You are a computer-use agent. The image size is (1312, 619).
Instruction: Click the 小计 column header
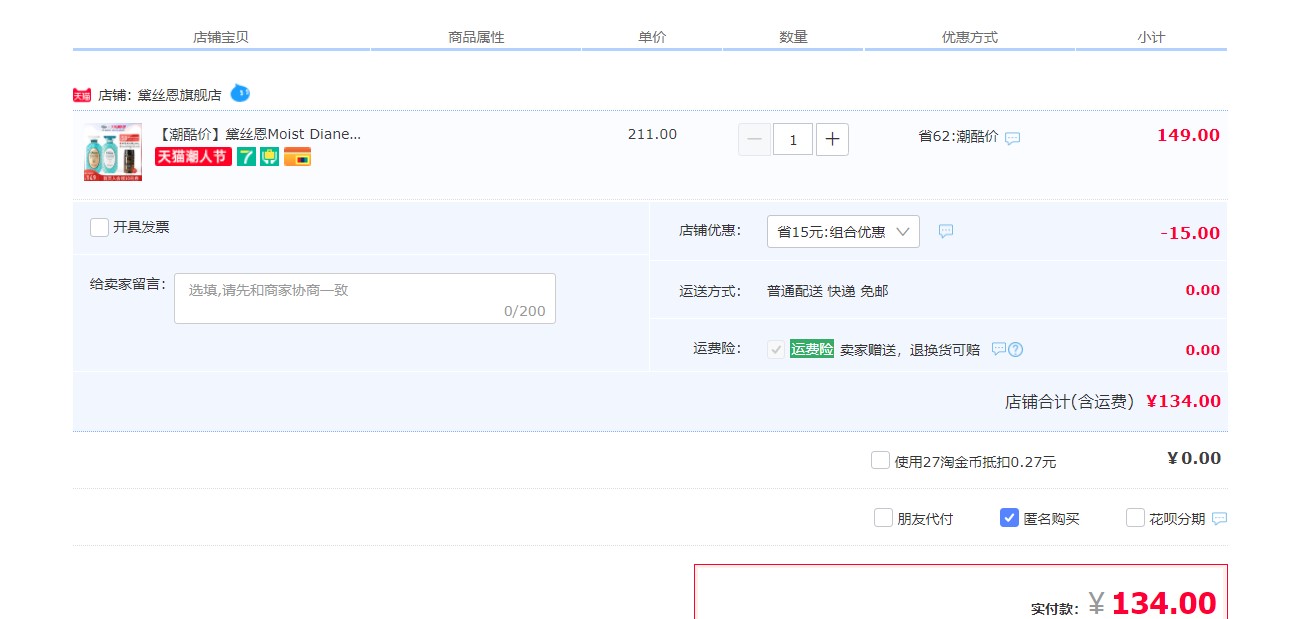(1151, 37)
